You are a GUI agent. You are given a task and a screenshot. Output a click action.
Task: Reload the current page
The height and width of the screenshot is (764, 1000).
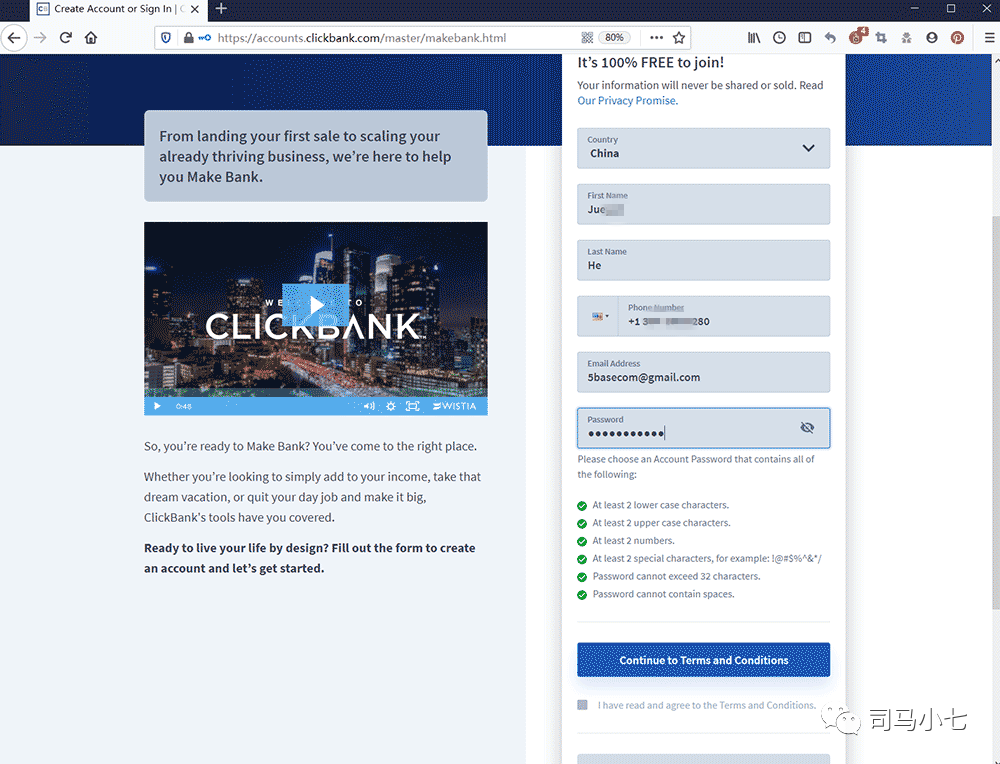point(66,38)
